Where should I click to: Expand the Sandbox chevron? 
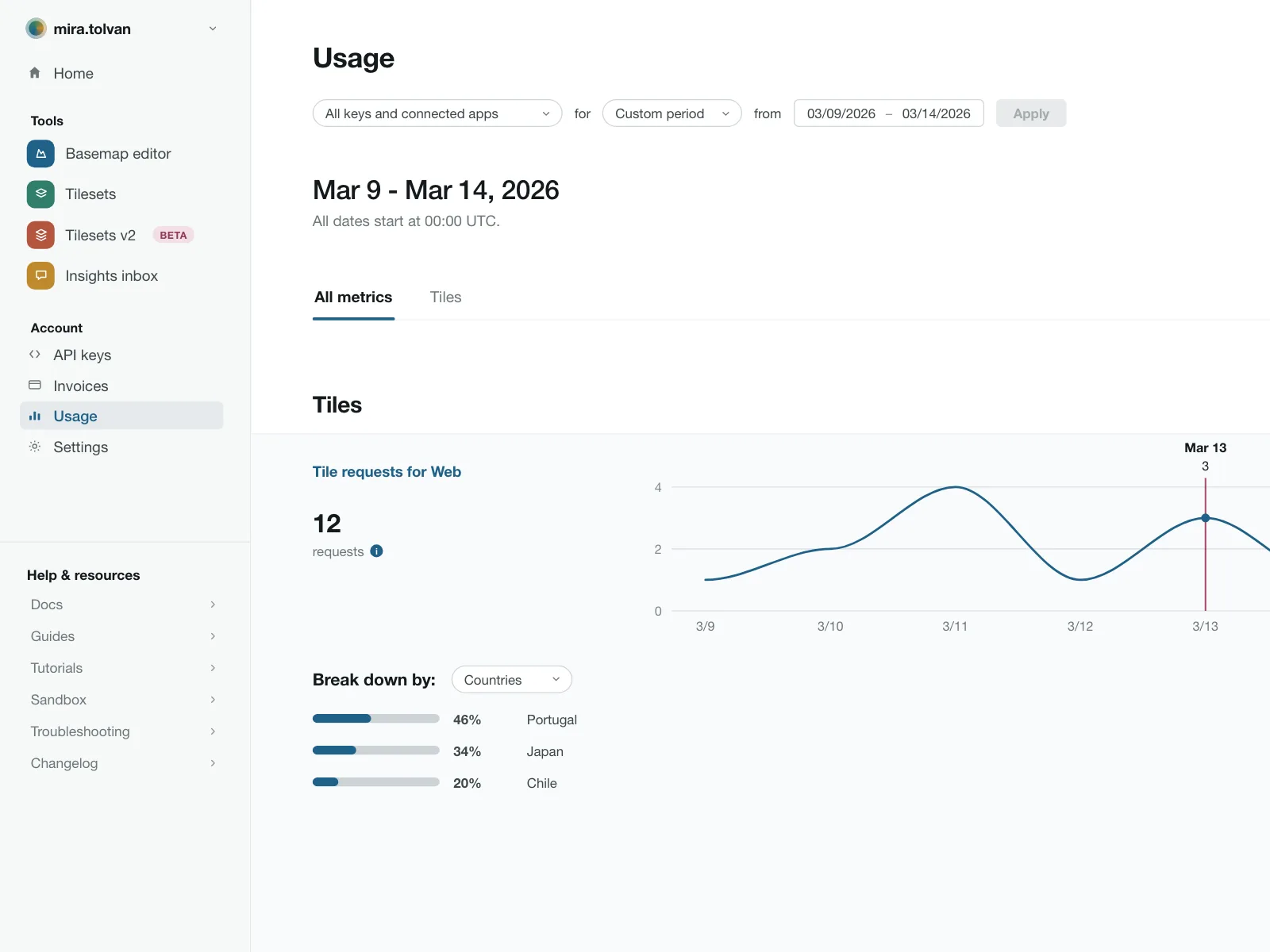click(x=213, y=700)
